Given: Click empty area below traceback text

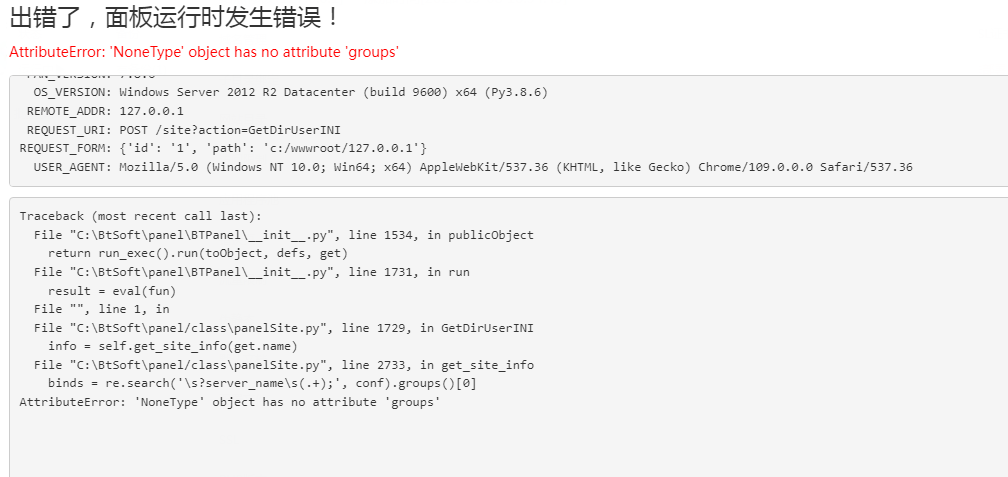Looking at the screenshot, I should (x=508, y=444).
